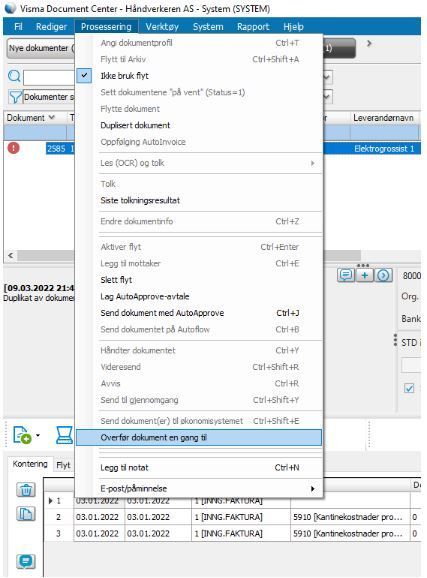Click '5910 [Kantinekostnader pro…' in row 2
This screenshot has height=578, width=427.
click(x=347, y=517)
